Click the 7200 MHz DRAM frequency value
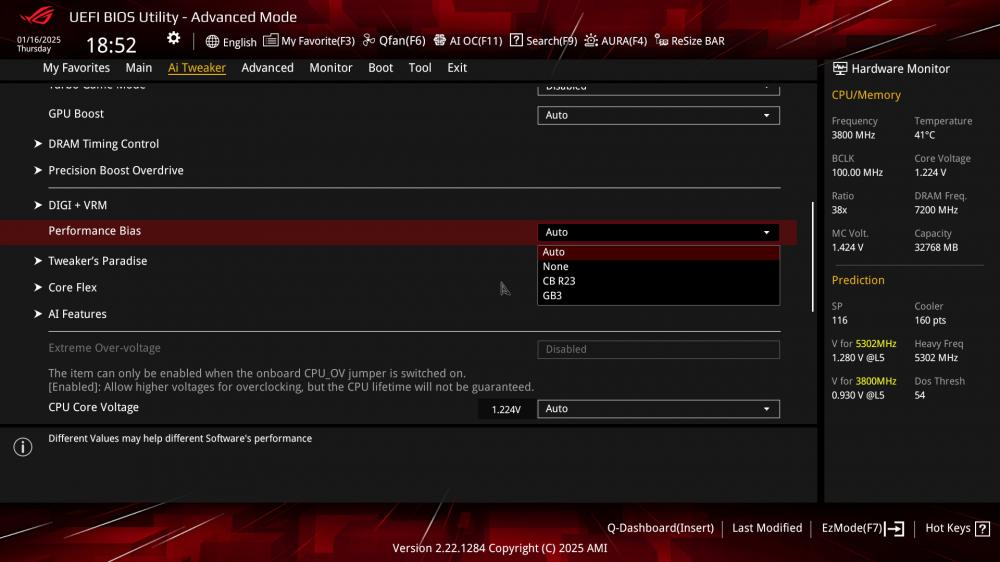The image size is (1000, 562). (x=936, y=210)
